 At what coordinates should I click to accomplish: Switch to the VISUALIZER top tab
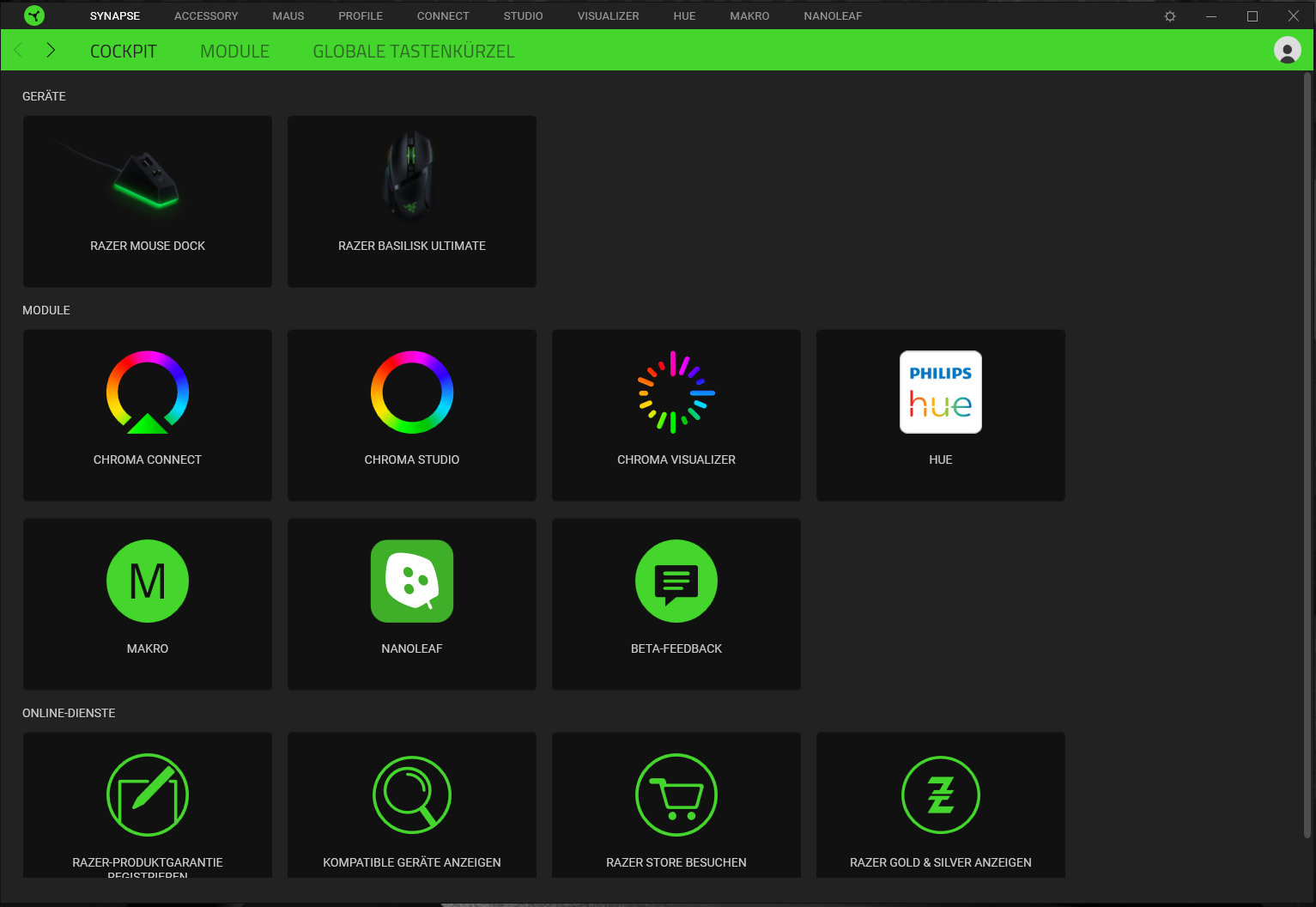tap(609, 15)
